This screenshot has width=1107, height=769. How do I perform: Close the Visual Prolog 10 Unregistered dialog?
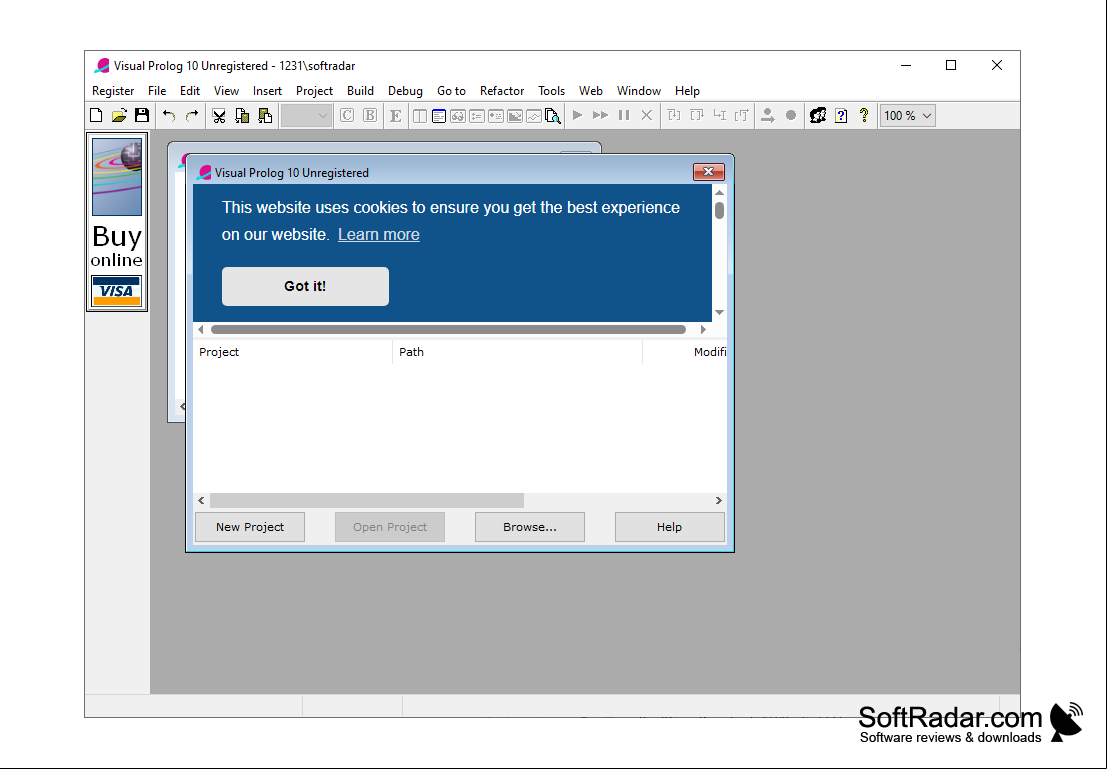(x=708, y=172)
